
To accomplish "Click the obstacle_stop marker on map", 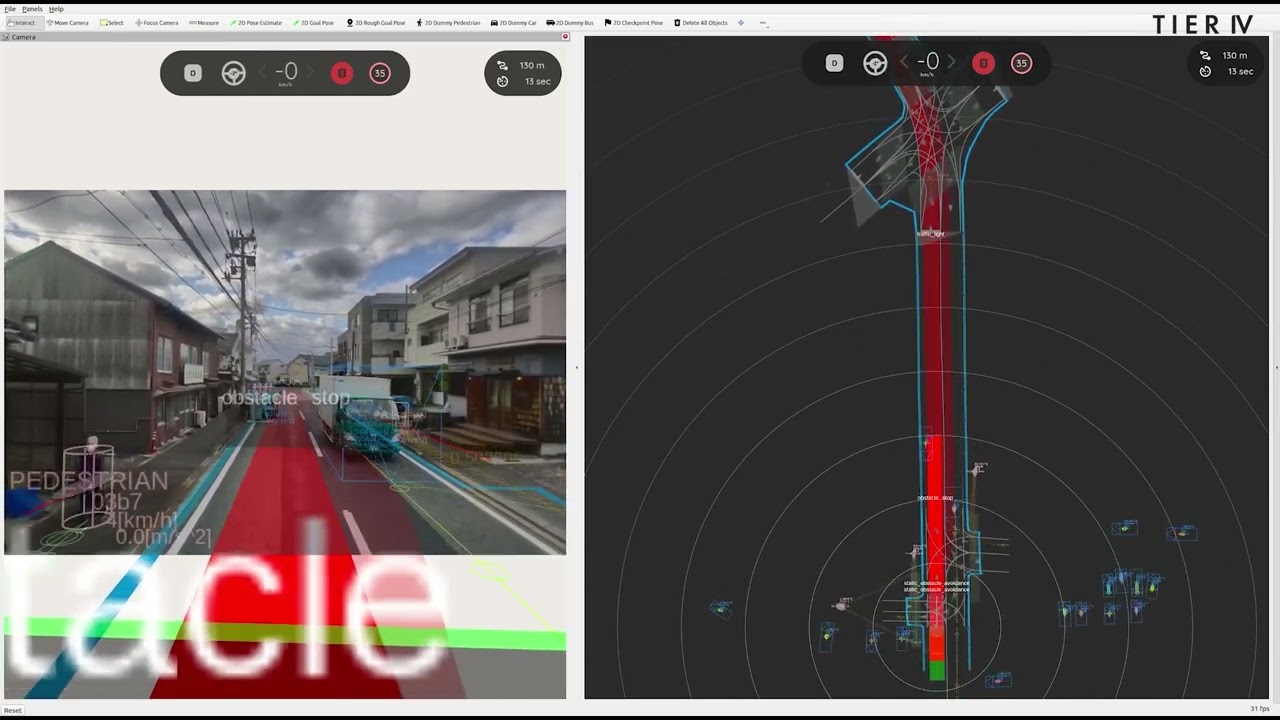I will point(935,498).
